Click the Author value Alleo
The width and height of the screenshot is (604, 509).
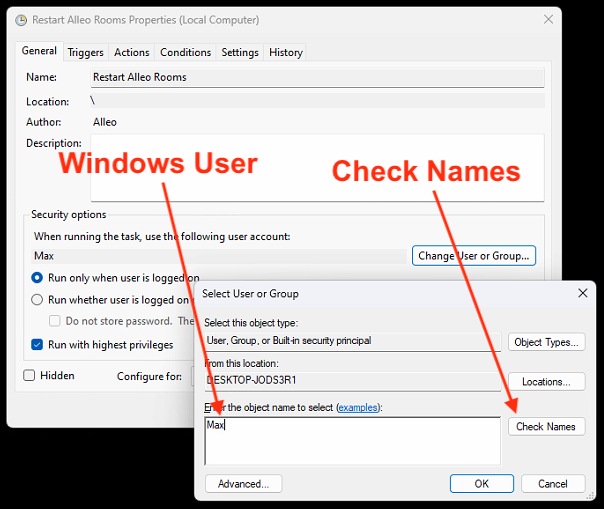point(105,122)
